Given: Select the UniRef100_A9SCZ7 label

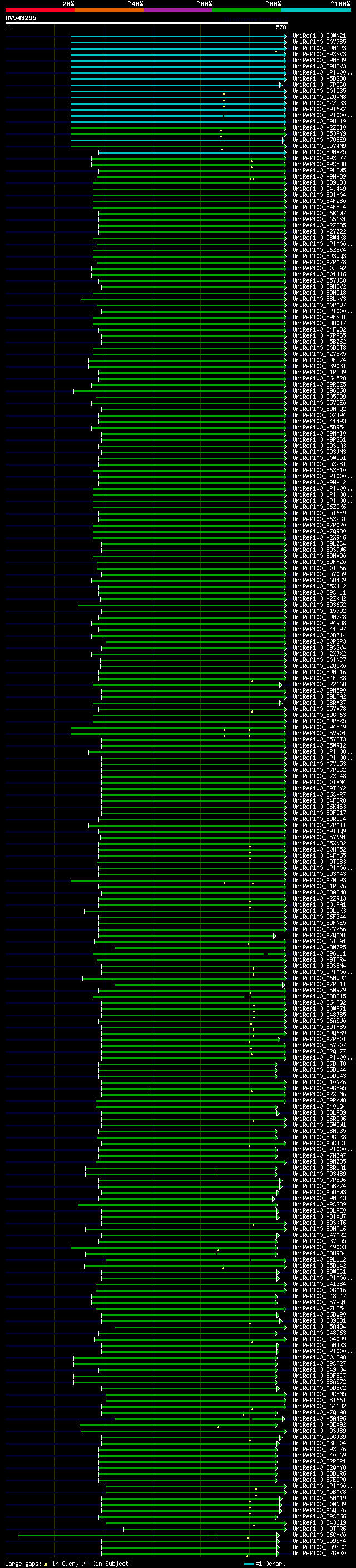Looking at the screenshot, I should click(x=319, y=159).
